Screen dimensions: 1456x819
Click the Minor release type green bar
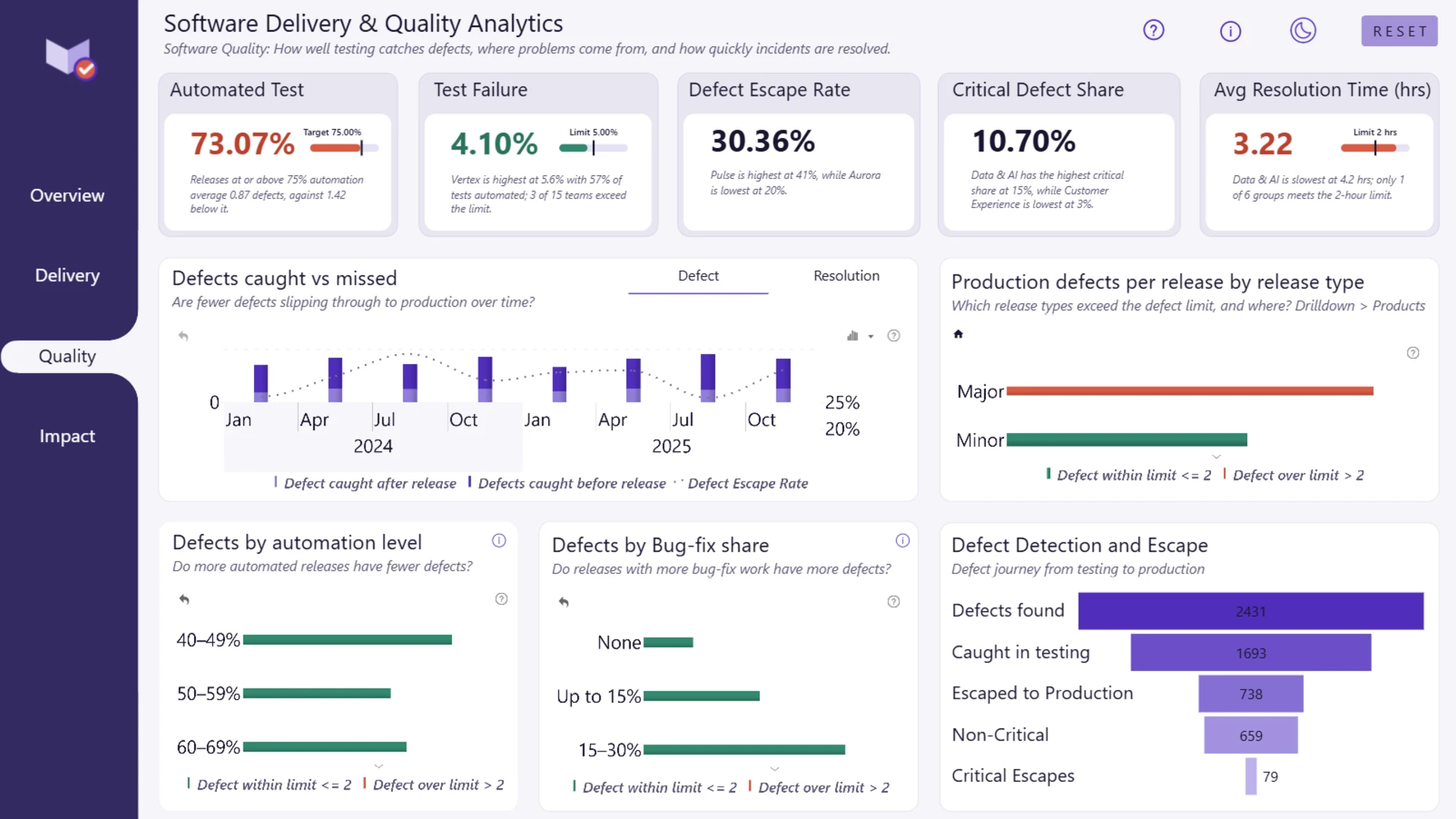click(1127, 440)
